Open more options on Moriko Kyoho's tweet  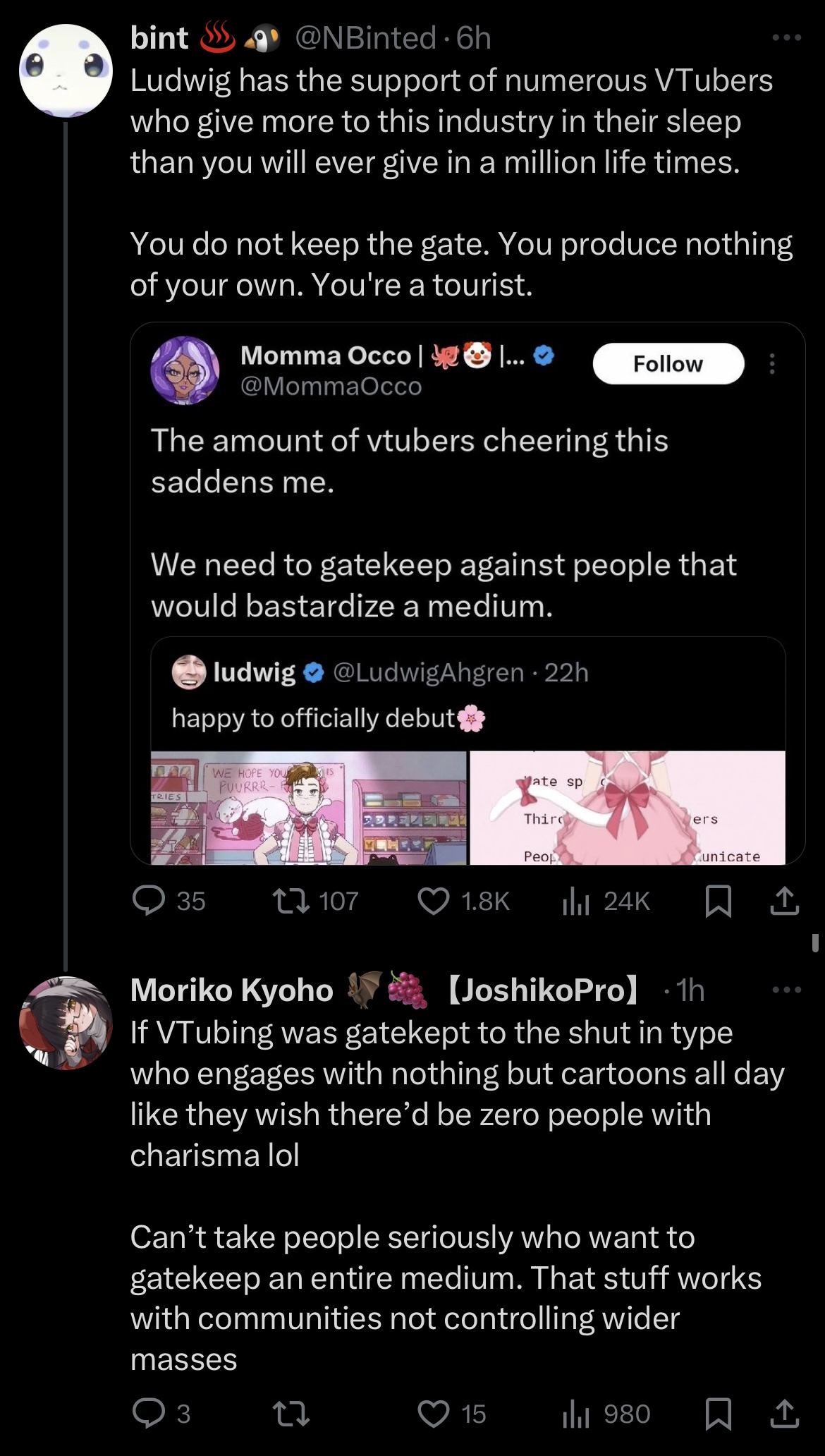coord(787,990)
